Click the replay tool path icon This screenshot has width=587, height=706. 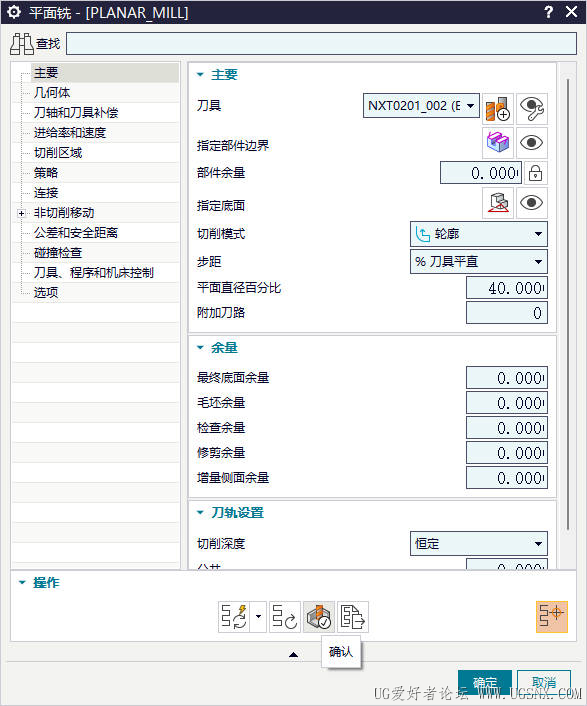[284, 617]
